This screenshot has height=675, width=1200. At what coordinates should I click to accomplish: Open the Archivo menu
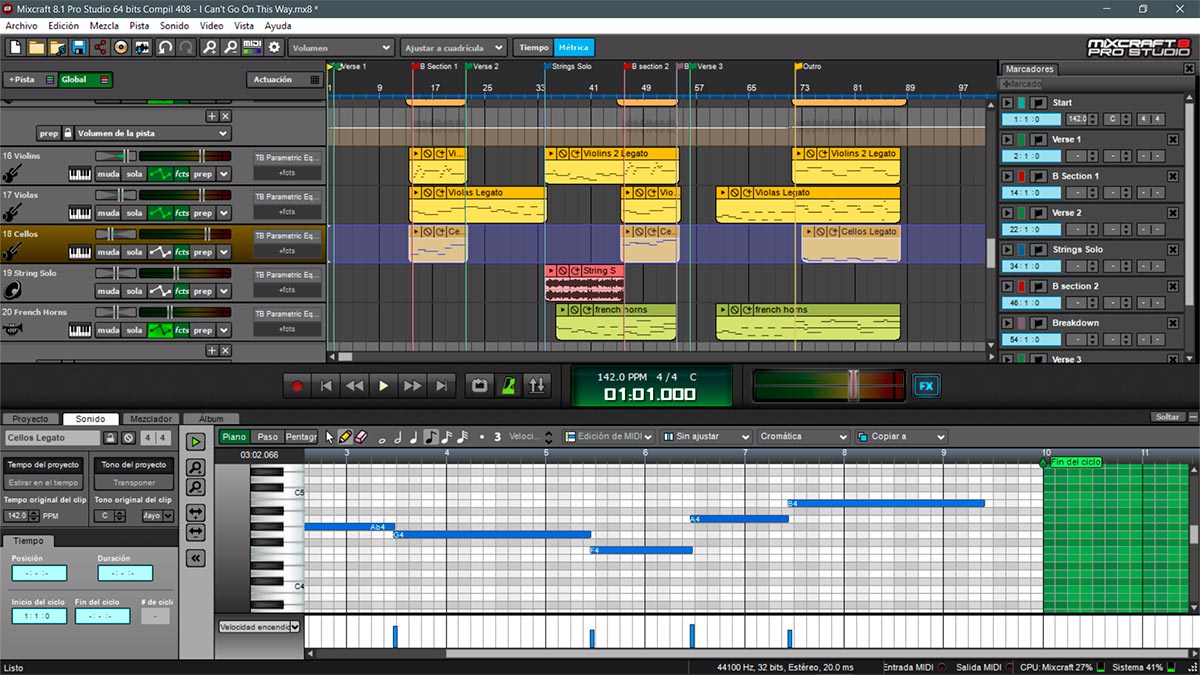[21, 26]
